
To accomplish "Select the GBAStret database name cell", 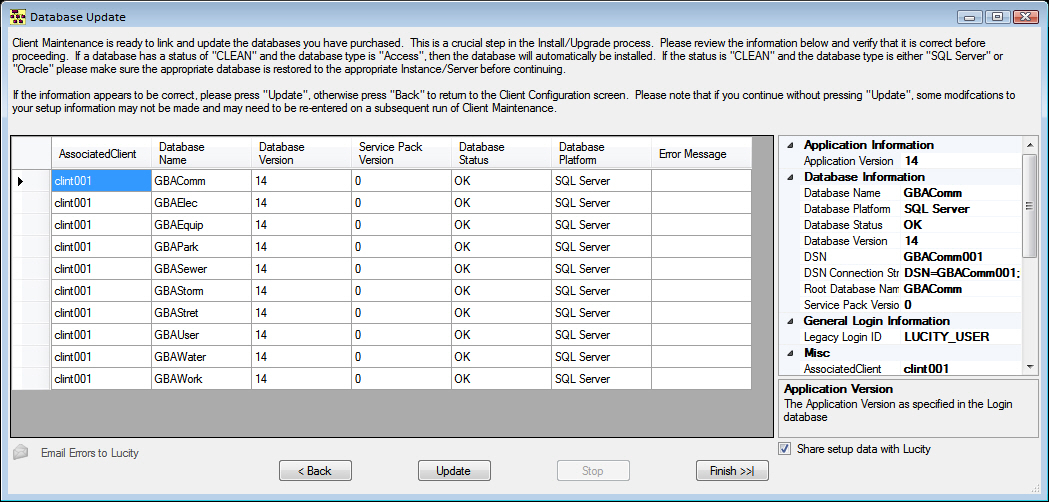I will pyautogui.click(x=201, y=313).
